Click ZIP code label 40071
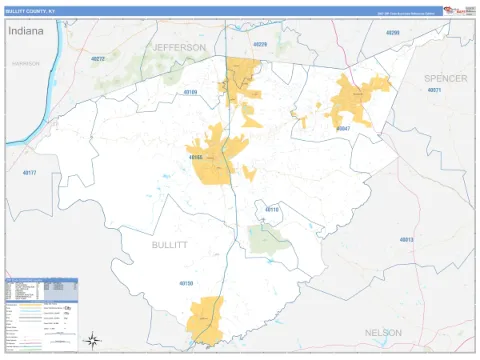This screenshot has height=360, width=480. click(x=434, y=90)
